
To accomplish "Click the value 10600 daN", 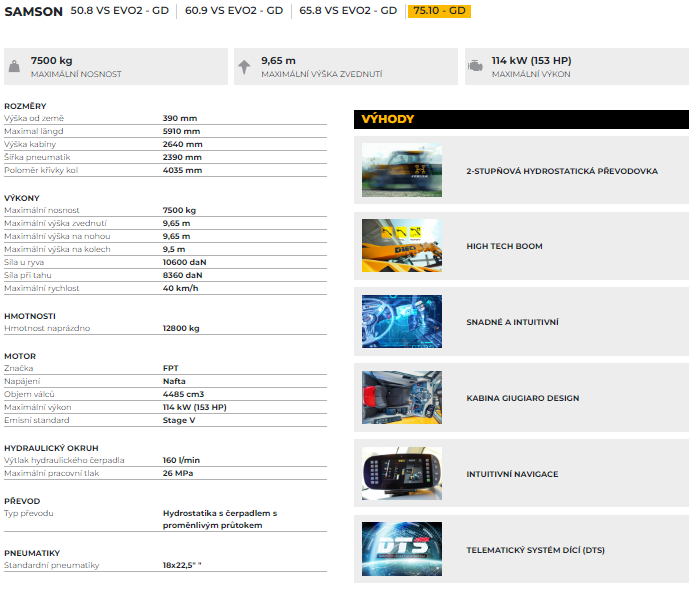I will tap(184, 262).
